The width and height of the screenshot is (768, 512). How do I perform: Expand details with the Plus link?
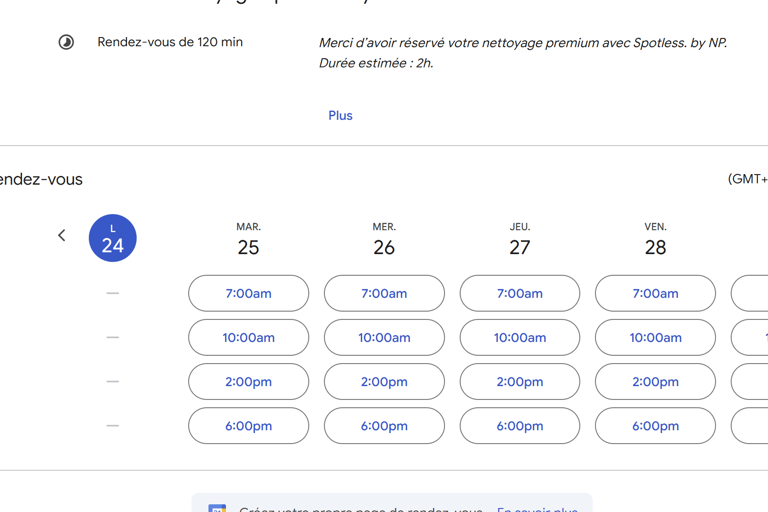pyautogui.click(x=340, y=115)
